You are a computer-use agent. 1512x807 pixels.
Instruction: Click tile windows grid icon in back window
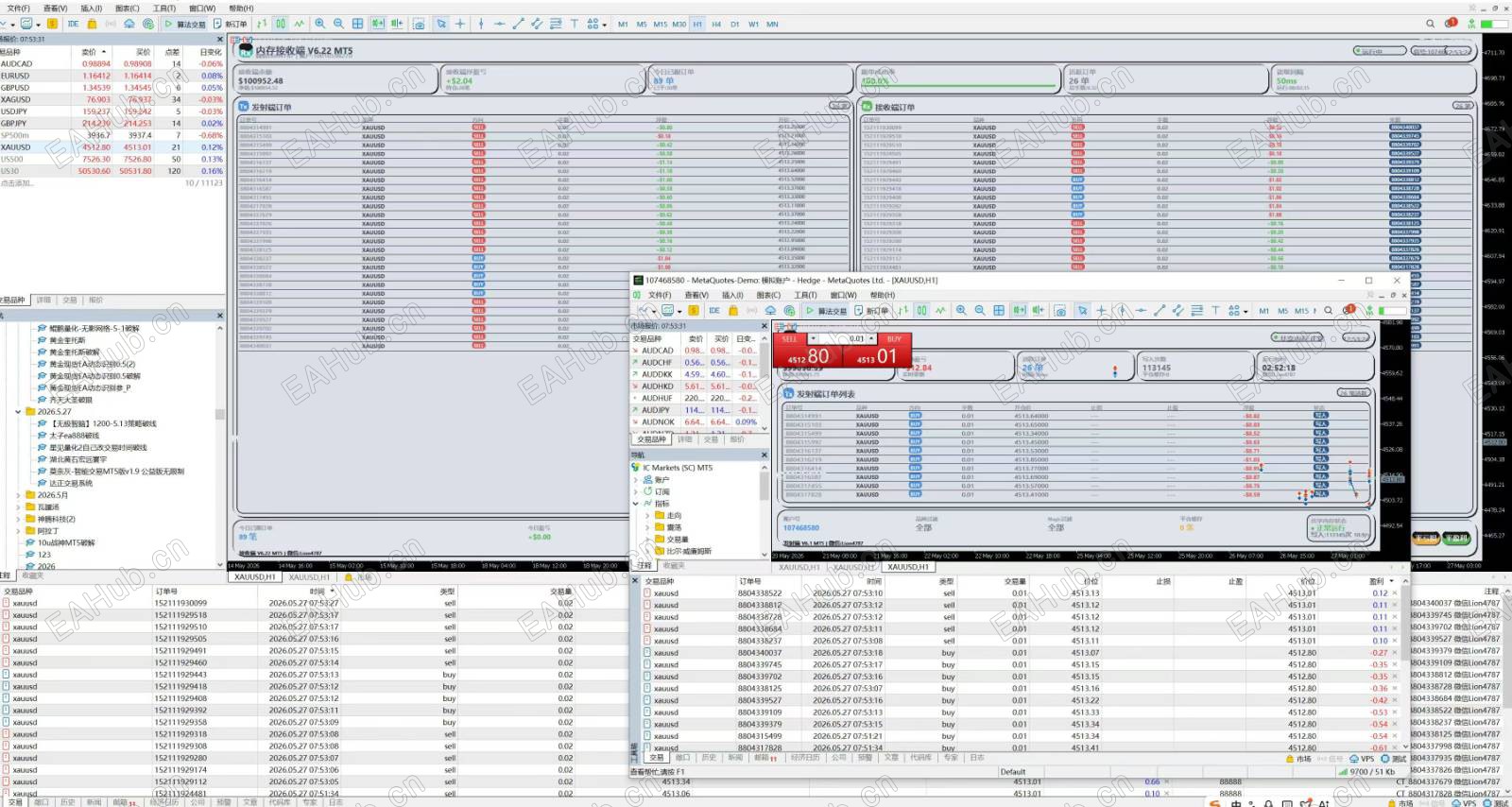[x=357, y=24]
